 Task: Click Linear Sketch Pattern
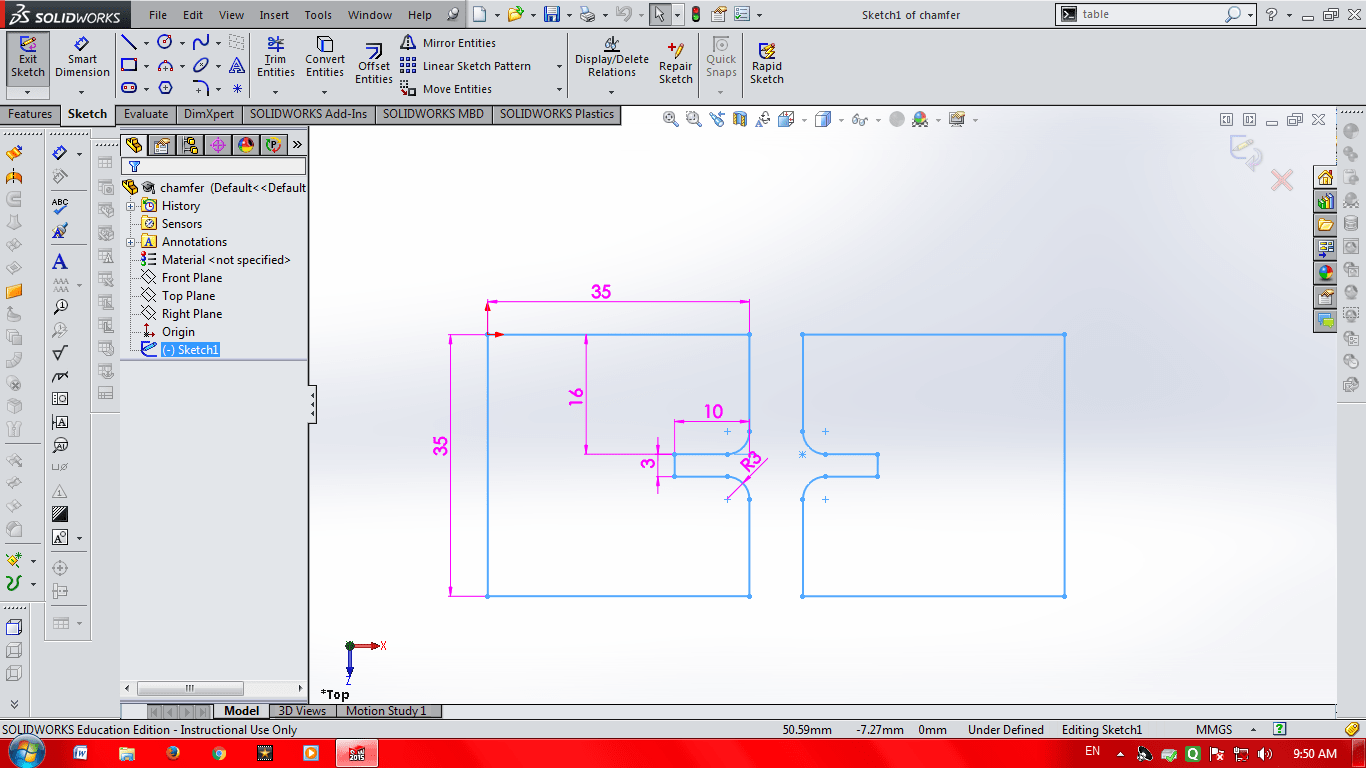[x=466, y=66]
